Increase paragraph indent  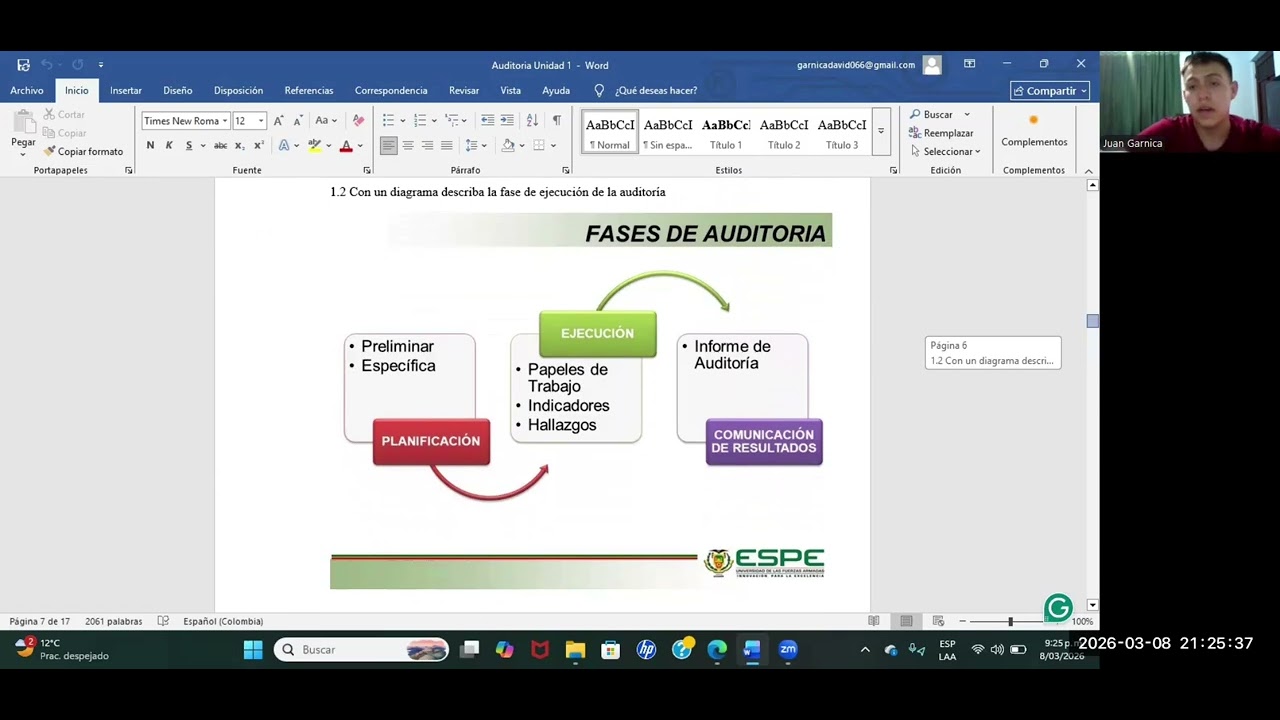pyautogui.click(x=507, y=121)
